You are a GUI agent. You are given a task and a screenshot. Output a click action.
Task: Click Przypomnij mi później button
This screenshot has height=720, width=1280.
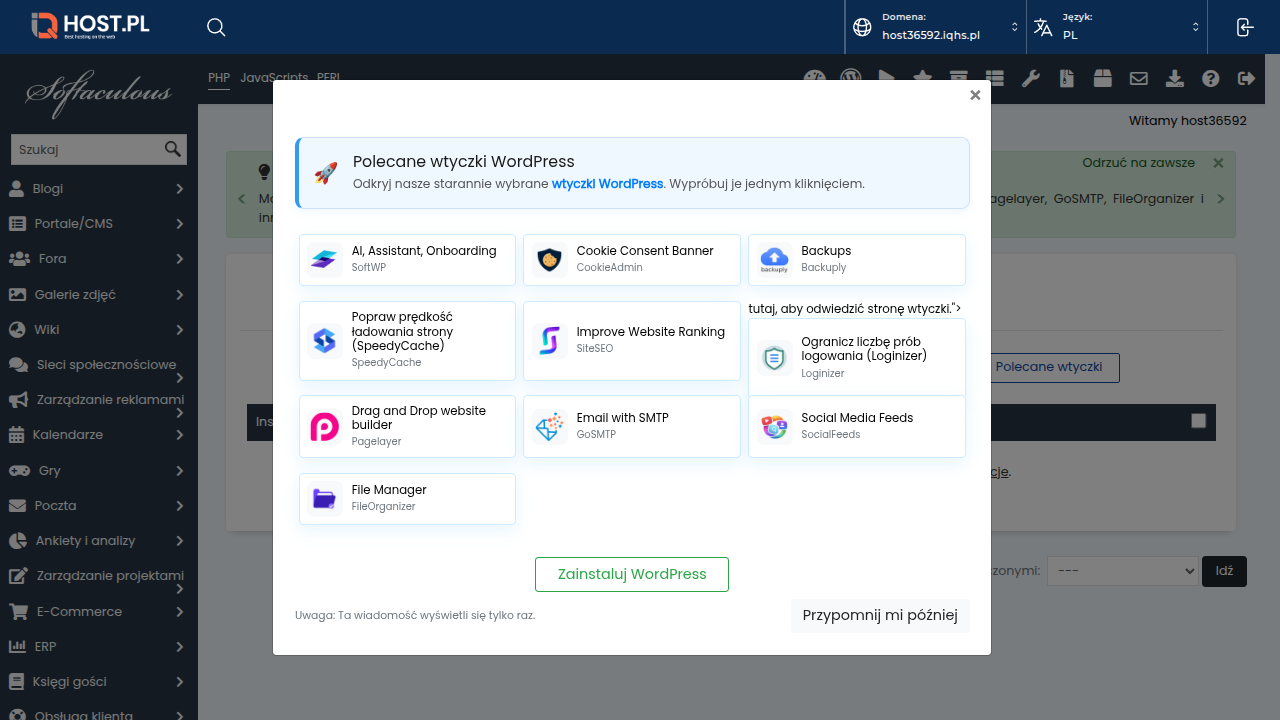(x=880, y=615)
